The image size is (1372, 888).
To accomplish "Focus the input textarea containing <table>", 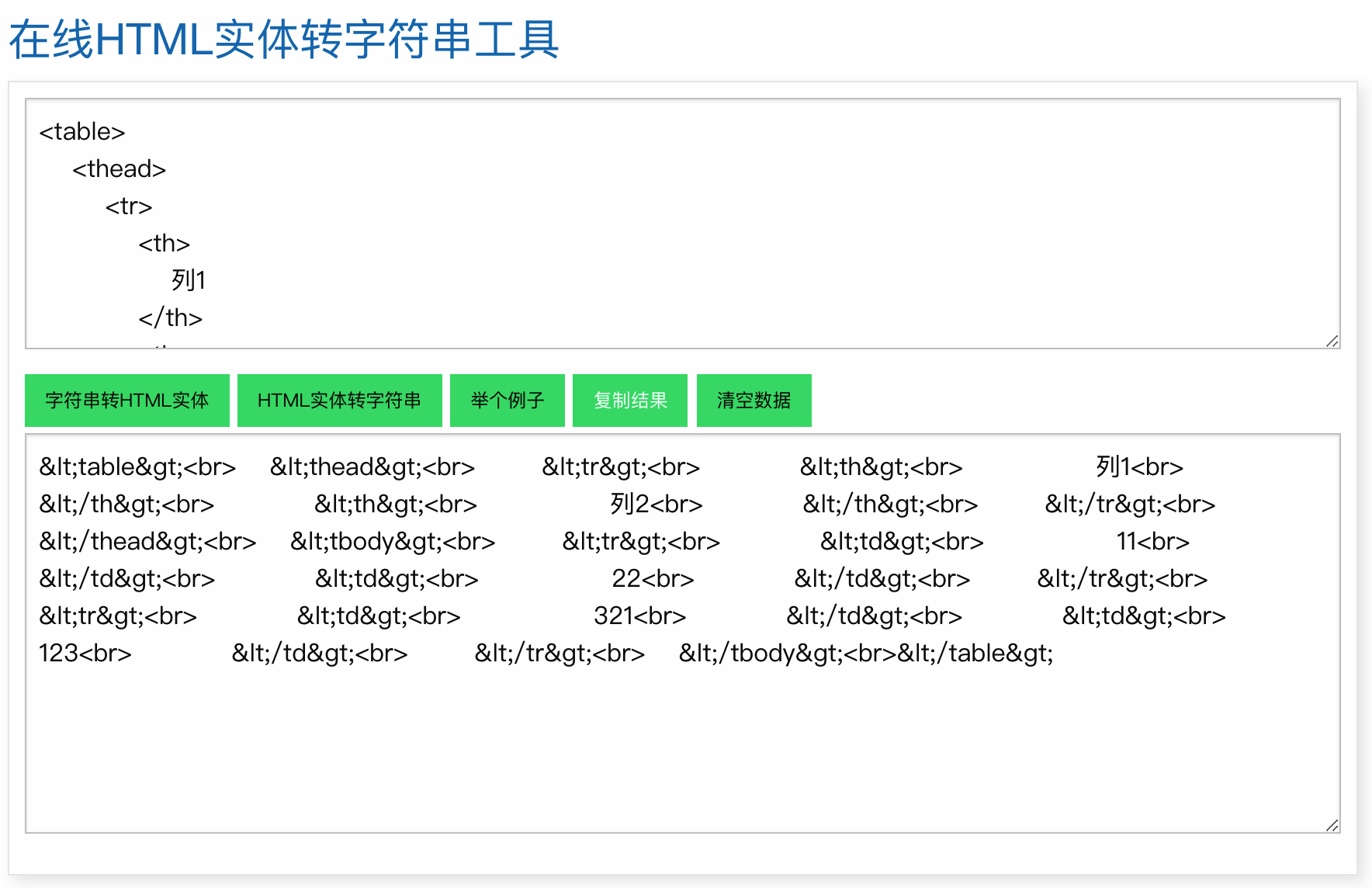I will (683, 224).
